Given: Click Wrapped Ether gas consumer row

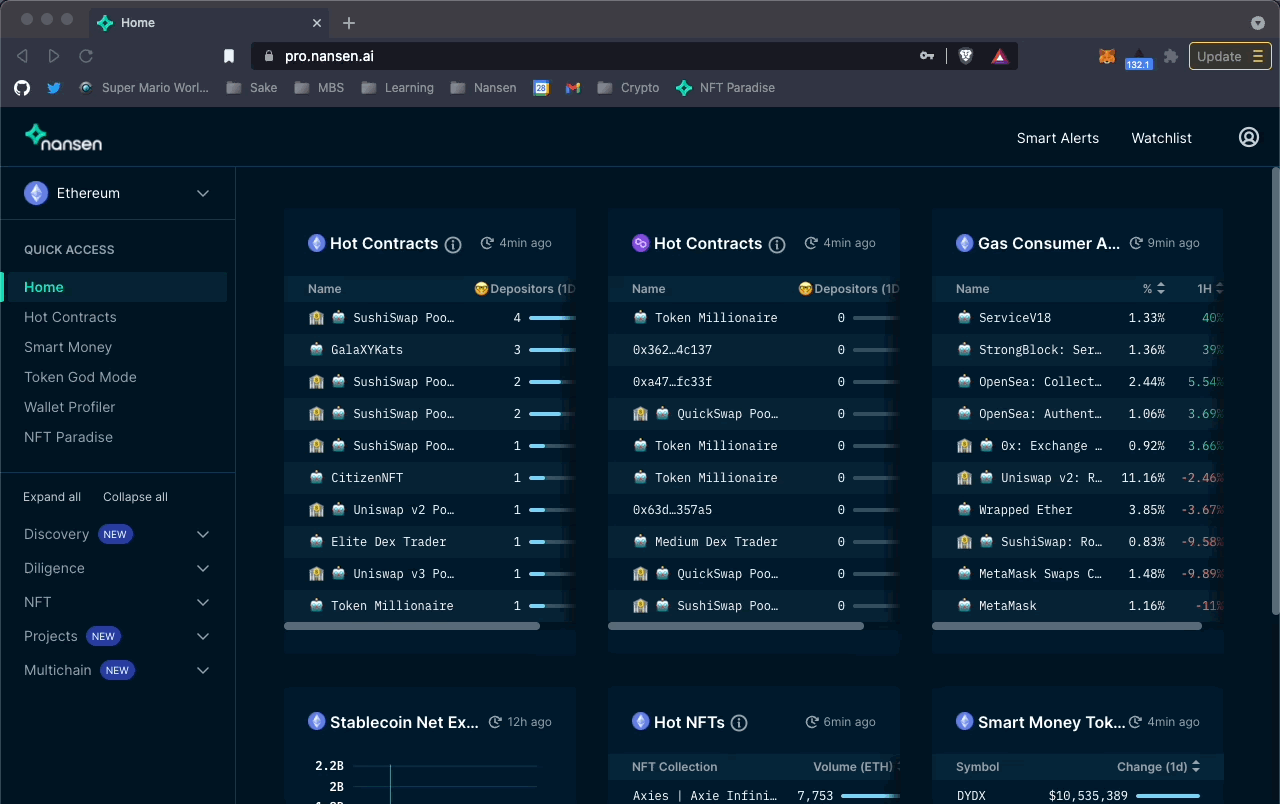Looking at the screenshot, I should [1078, 510].
